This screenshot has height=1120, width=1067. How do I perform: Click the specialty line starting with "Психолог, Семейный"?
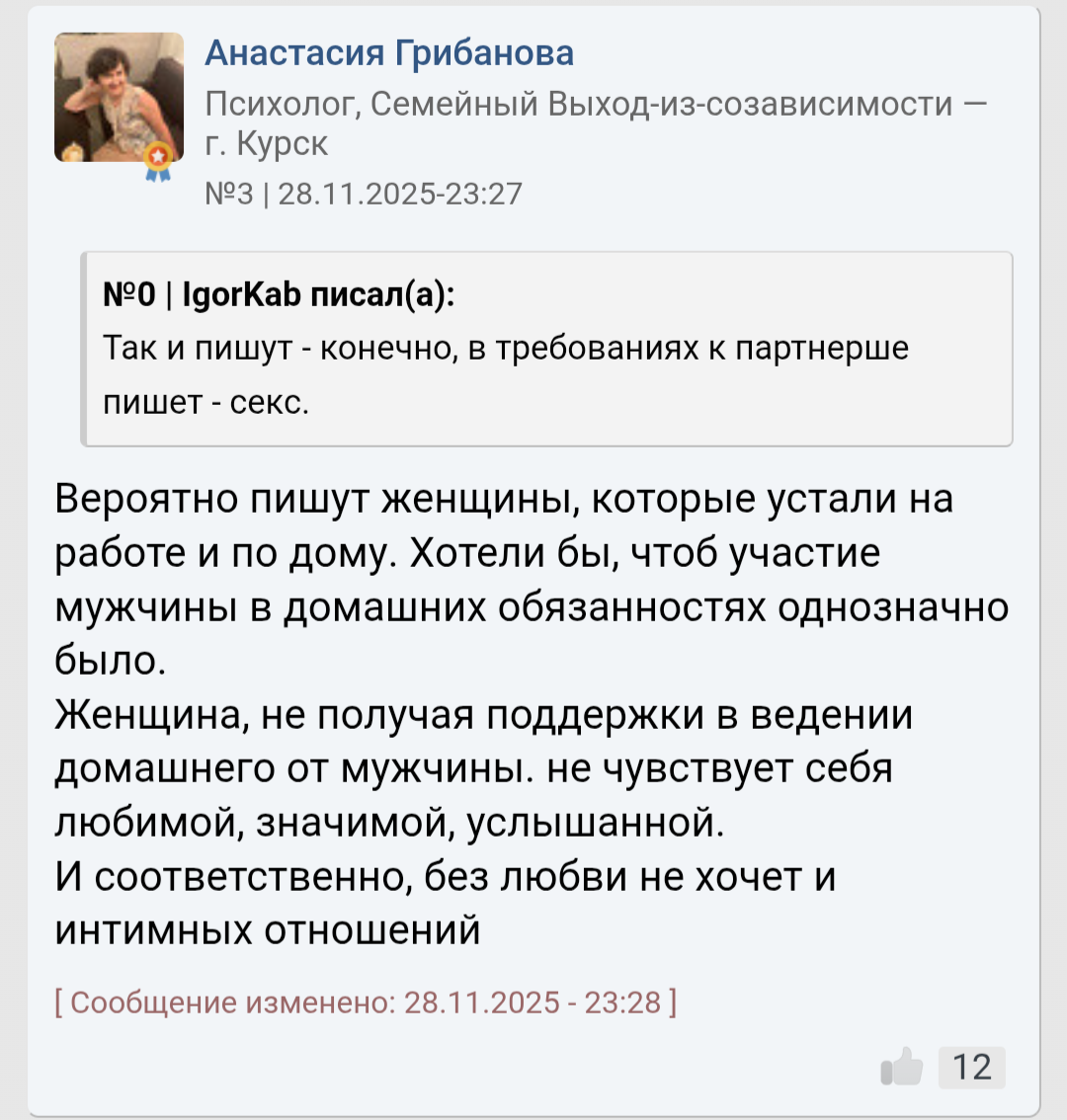tap(596, 103)
